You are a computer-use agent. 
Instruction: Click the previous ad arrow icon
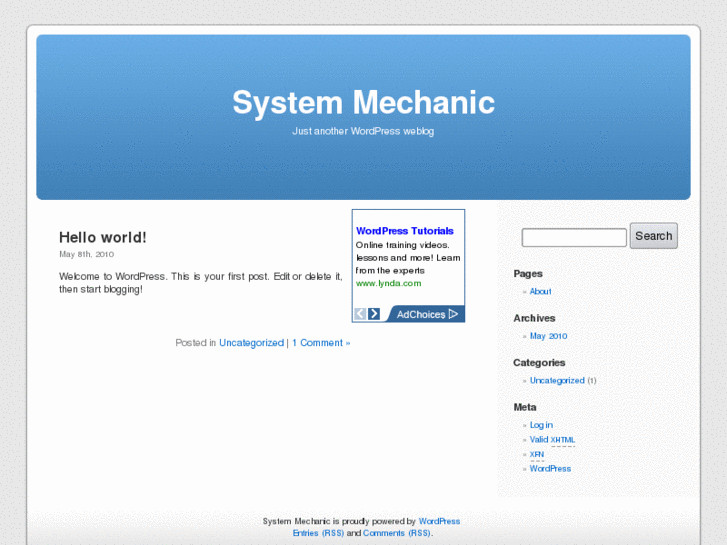[360, 314]
